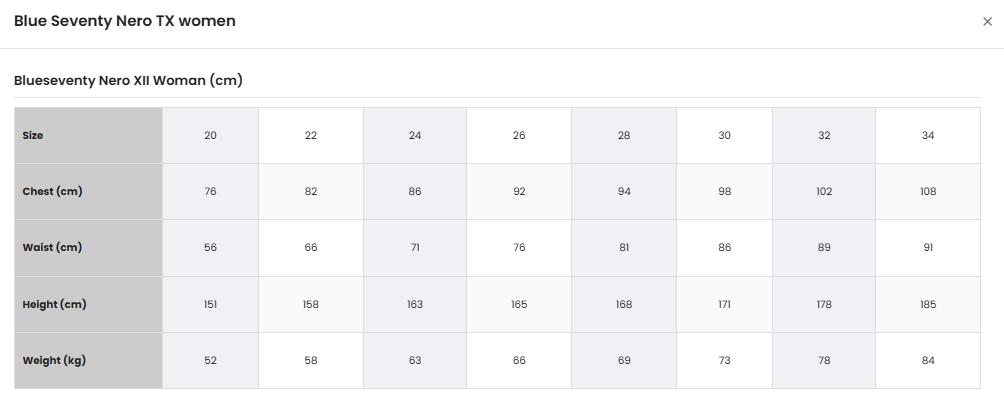This screenshot has height=408, width=1004.
Task: Click height value 151
Action: [x=211, y=304]
